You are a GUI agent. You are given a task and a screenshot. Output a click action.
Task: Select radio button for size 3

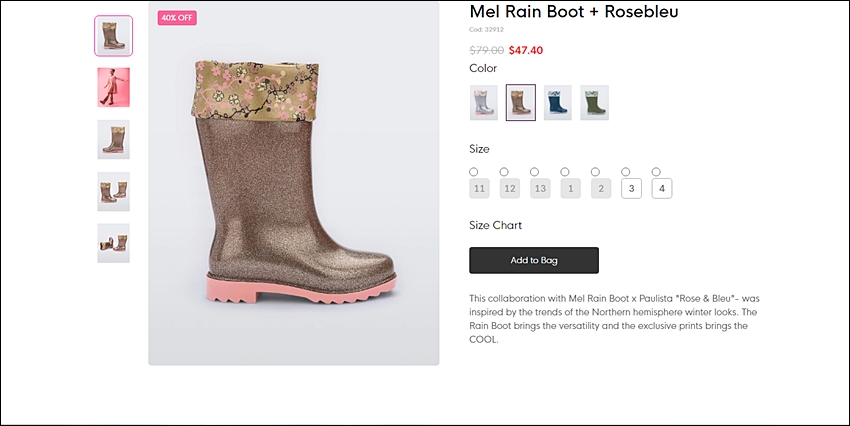626,172
